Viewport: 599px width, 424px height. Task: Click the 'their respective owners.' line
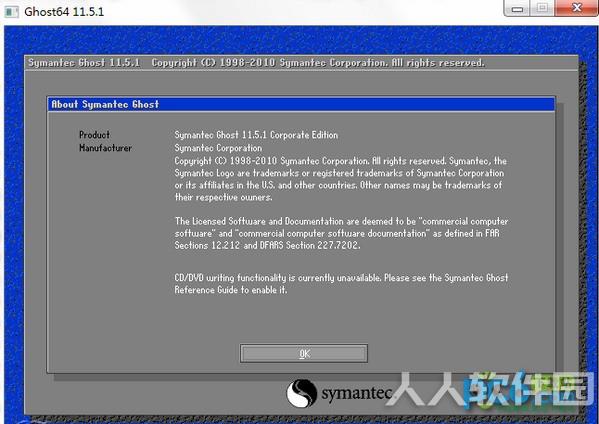[223, 197]
